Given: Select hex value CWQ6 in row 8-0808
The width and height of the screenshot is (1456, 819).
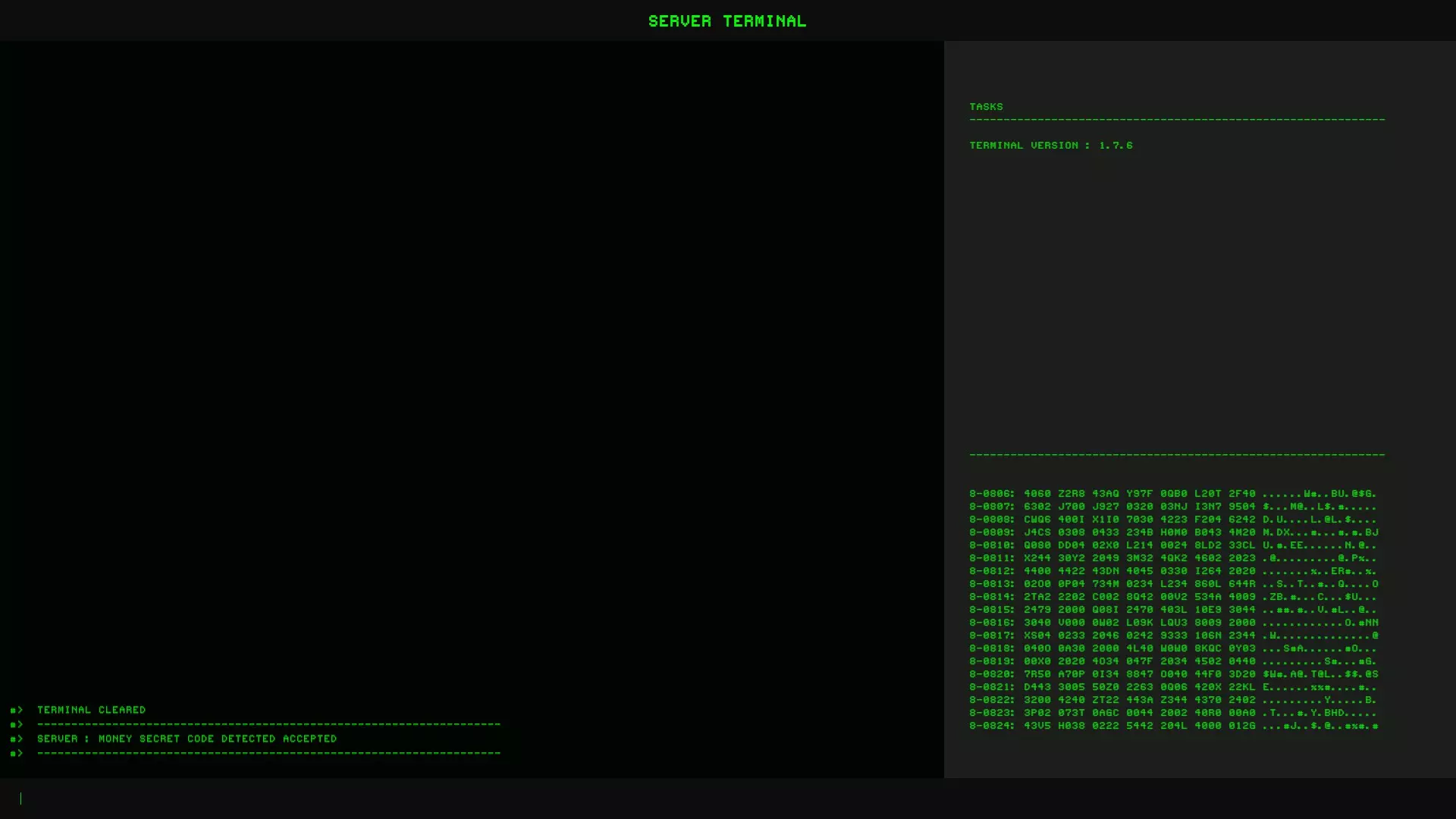Looking at the screenshot, I should [x=1037, y=519].
